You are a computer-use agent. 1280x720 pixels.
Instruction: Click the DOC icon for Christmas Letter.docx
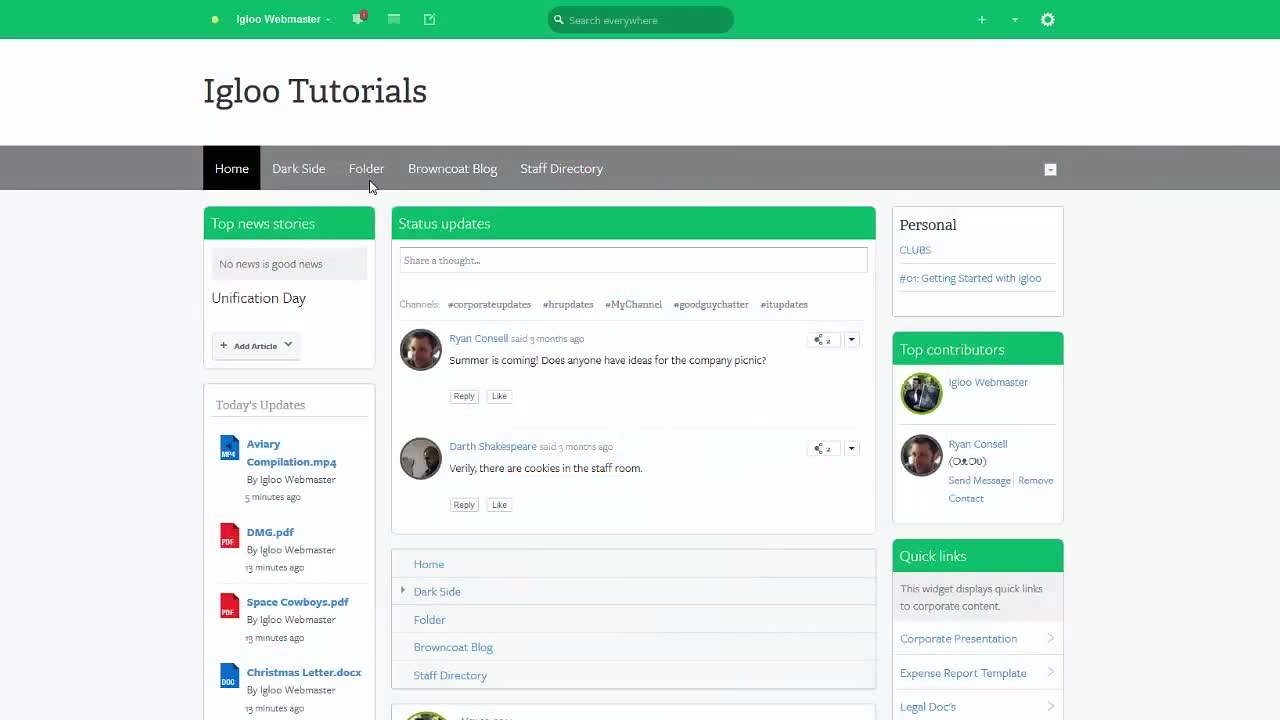(x=229, y=676)
